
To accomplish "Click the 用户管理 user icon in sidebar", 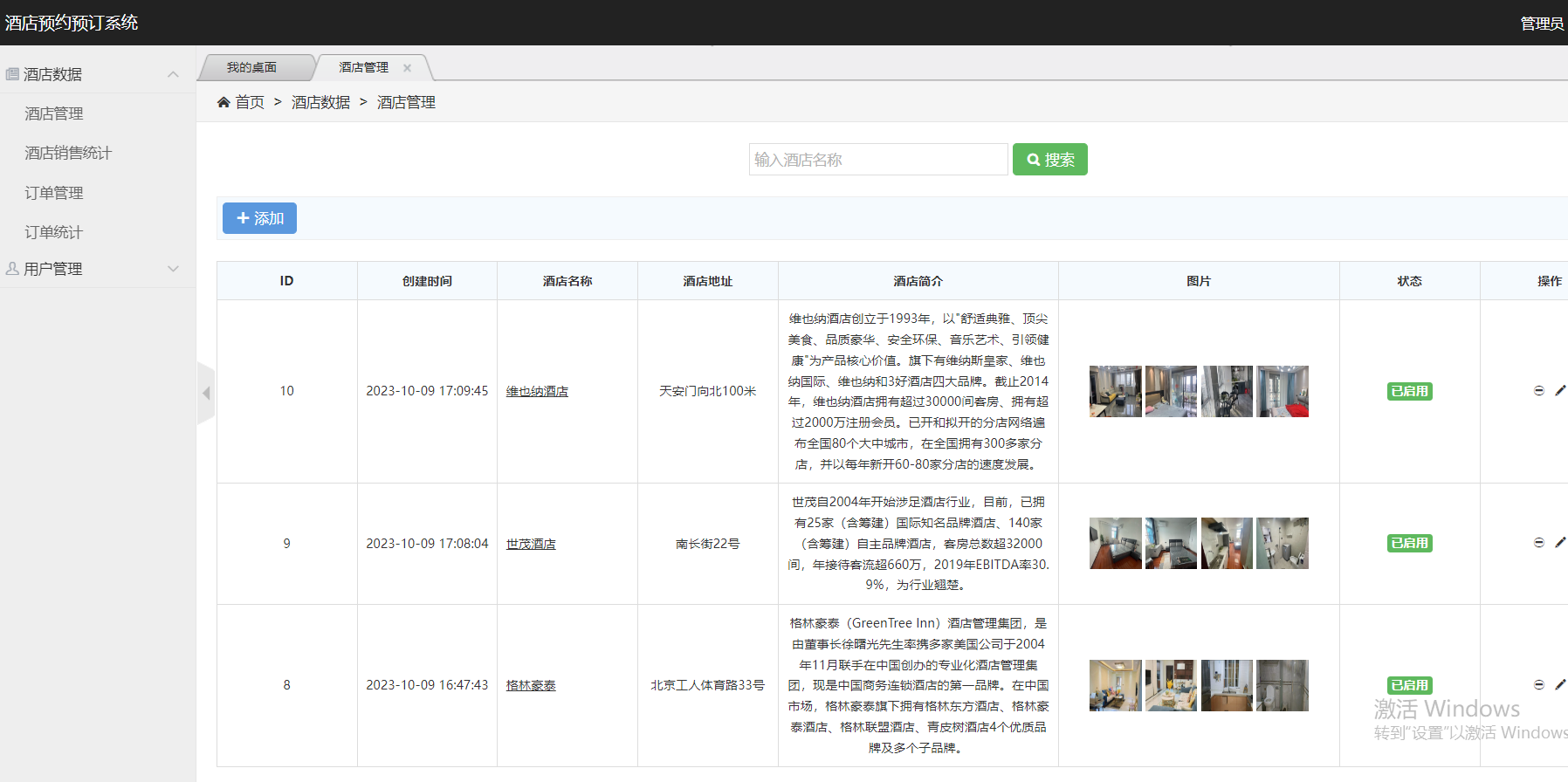I will [12, 269].
